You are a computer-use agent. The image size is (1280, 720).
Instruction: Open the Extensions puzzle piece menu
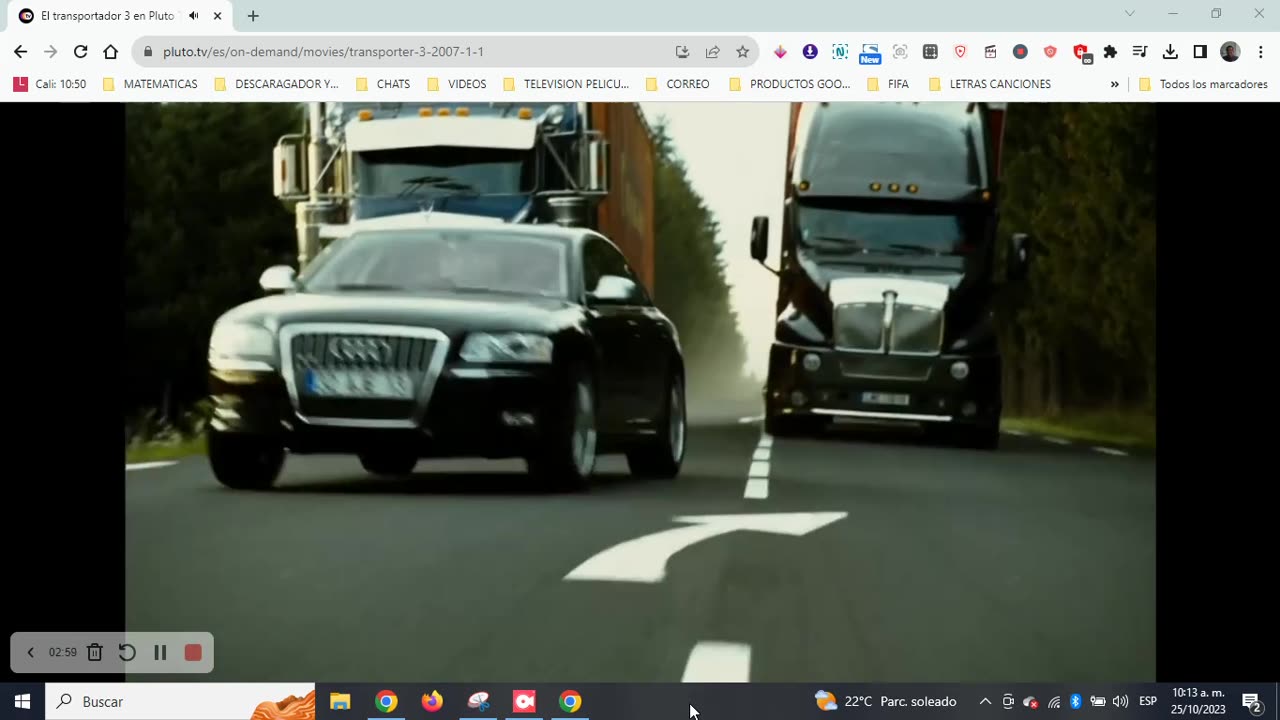(x=1110, y=52)
